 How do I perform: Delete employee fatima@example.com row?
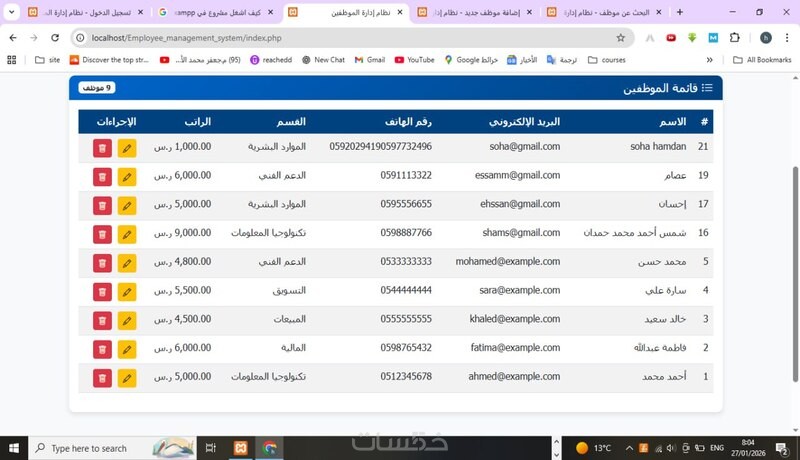coord(102,349)
